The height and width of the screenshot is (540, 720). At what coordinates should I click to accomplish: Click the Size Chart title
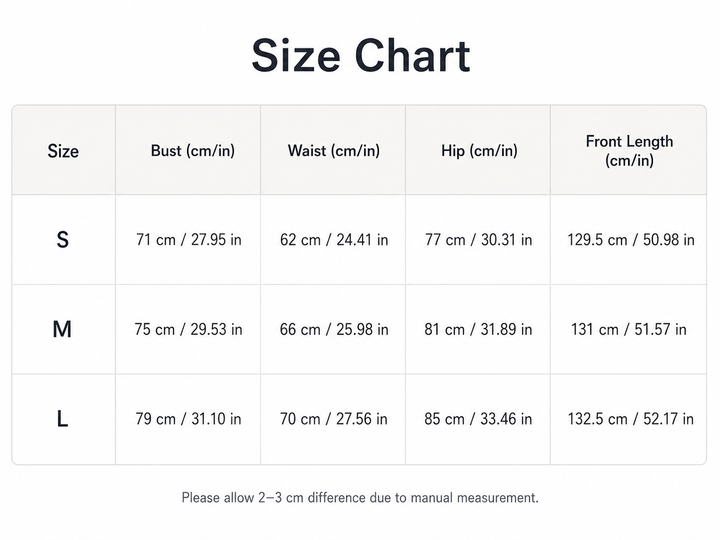point(361,56)
